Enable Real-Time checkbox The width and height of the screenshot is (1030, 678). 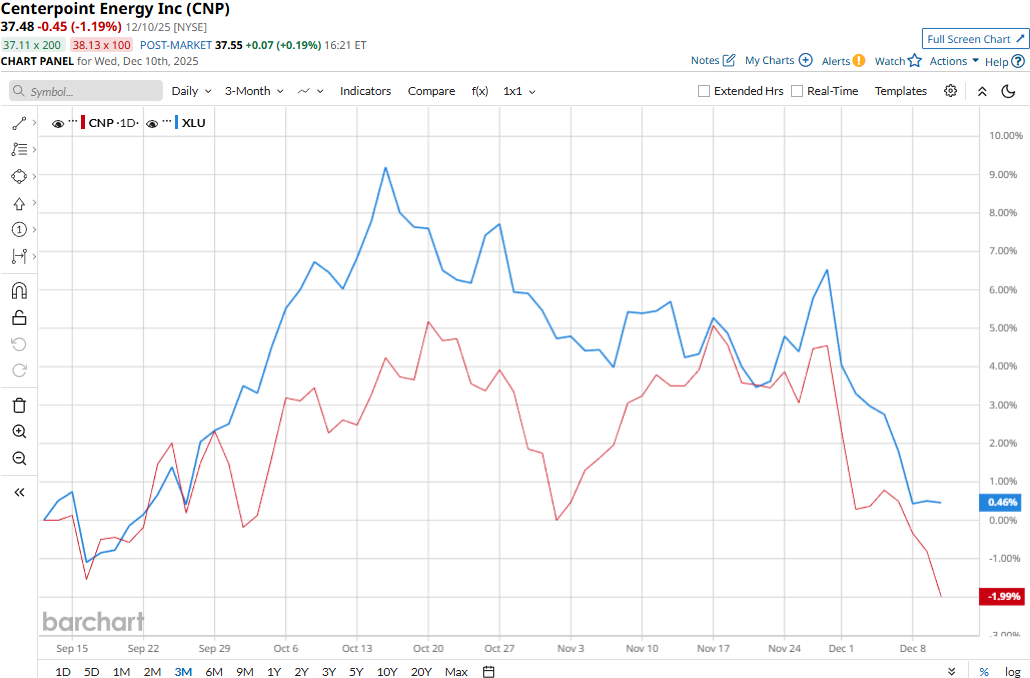coord(797,91)
